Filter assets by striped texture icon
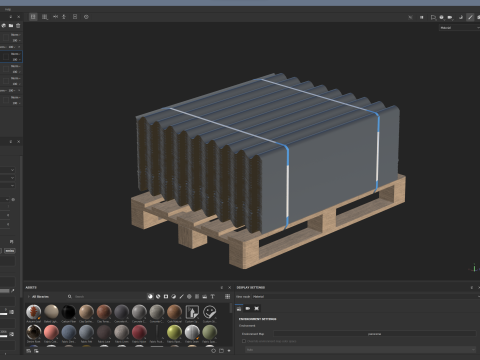This screenshot has height=360, width=480. (x=197, y=296)
